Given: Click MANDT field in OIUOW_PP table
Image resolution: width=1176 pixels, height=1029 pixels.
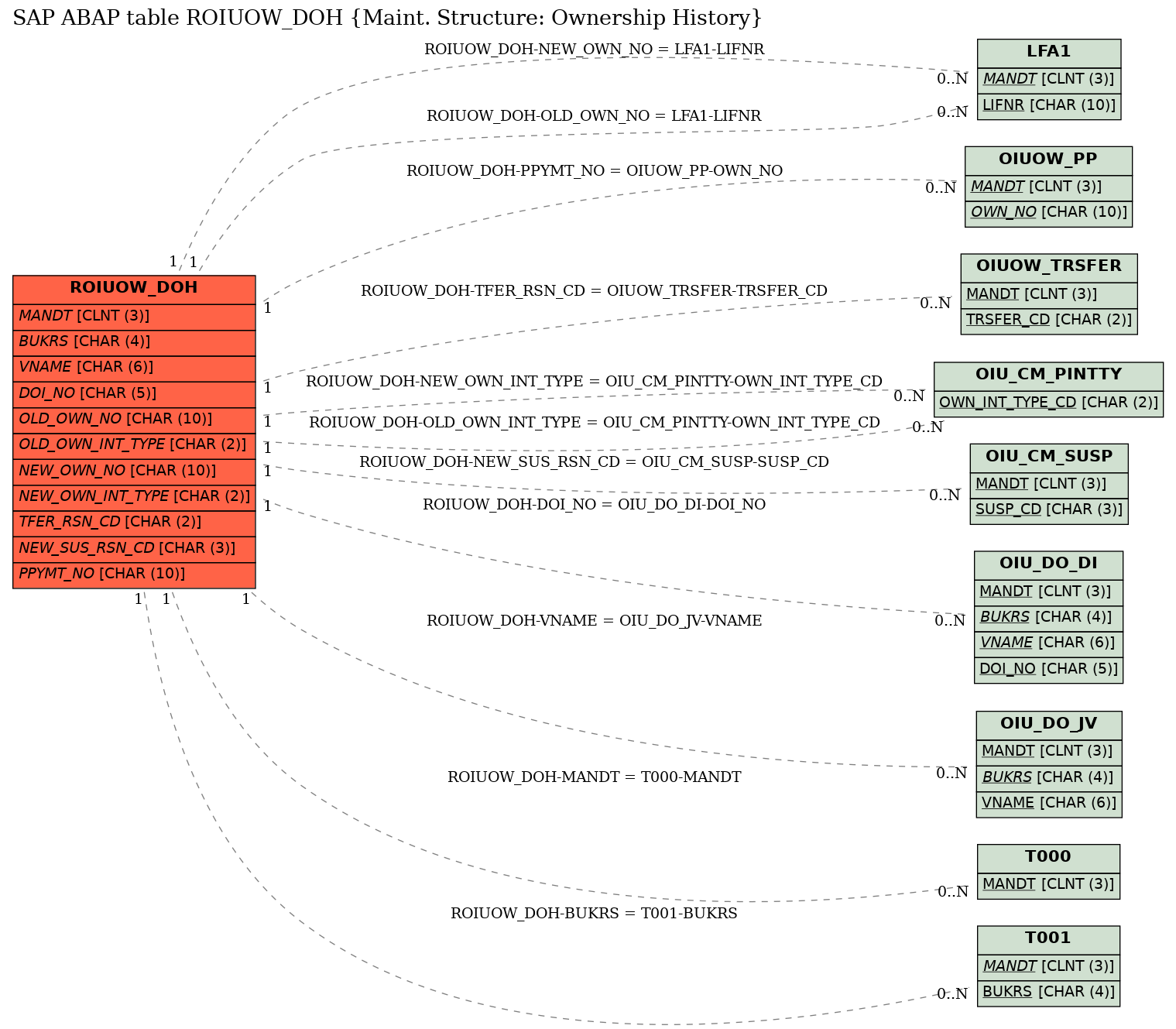Looking at the screenshot, I should click(x=1048, y=187).
